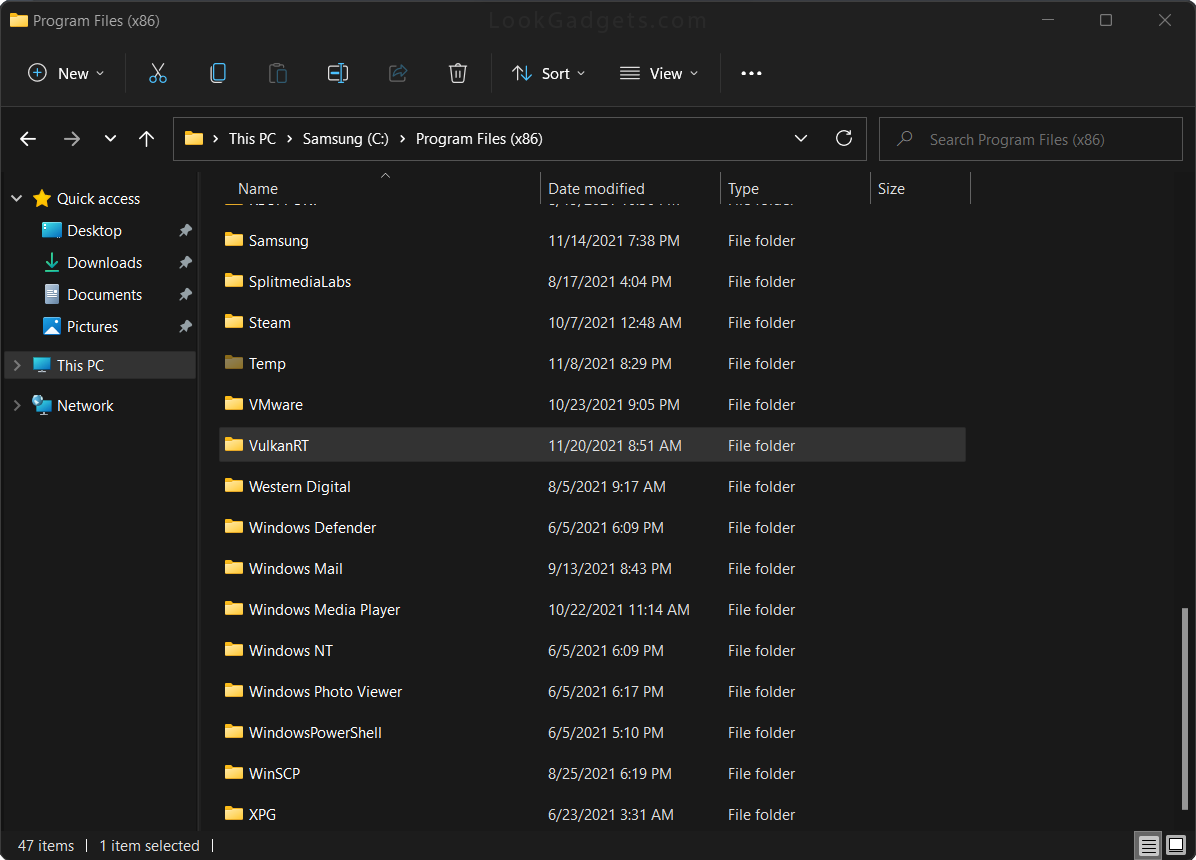This screenshot has width=1196, height=860.
Task: Share the selected item
Action: click(398, 72)
